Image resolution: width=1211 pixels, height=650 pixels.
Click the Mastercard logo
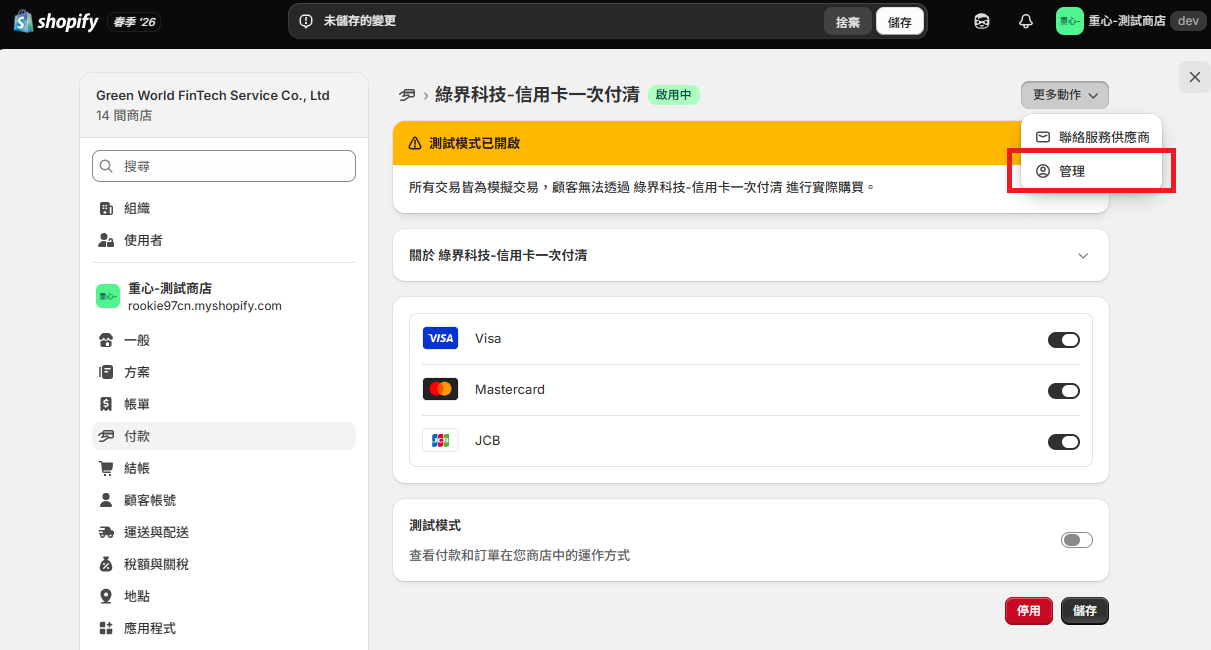point(440,389)
